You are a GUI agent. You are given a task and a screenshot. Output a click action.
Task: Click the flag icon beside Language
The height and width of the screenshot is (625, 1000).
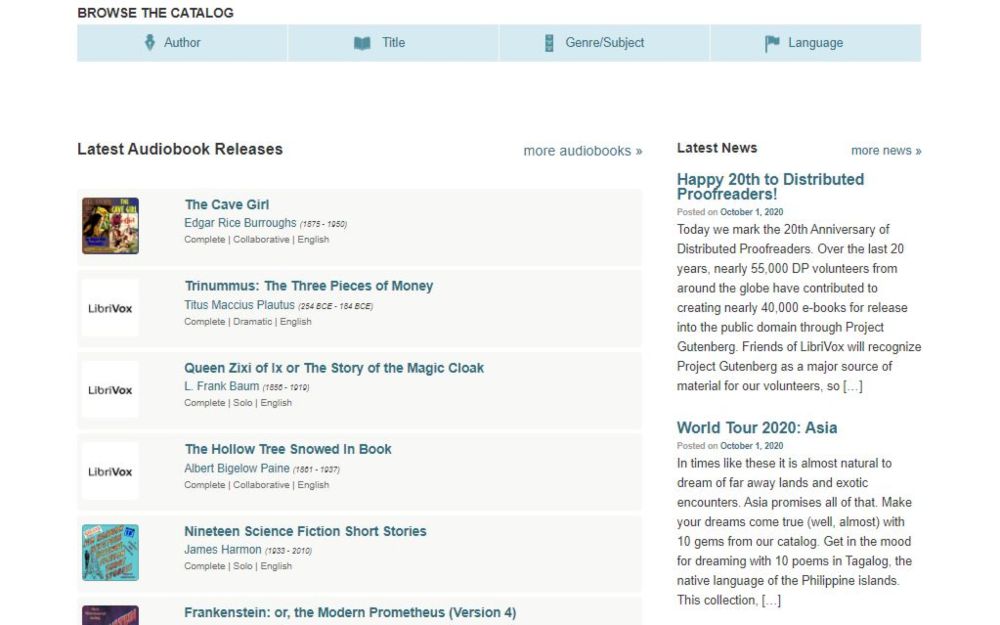pos(771,42)
